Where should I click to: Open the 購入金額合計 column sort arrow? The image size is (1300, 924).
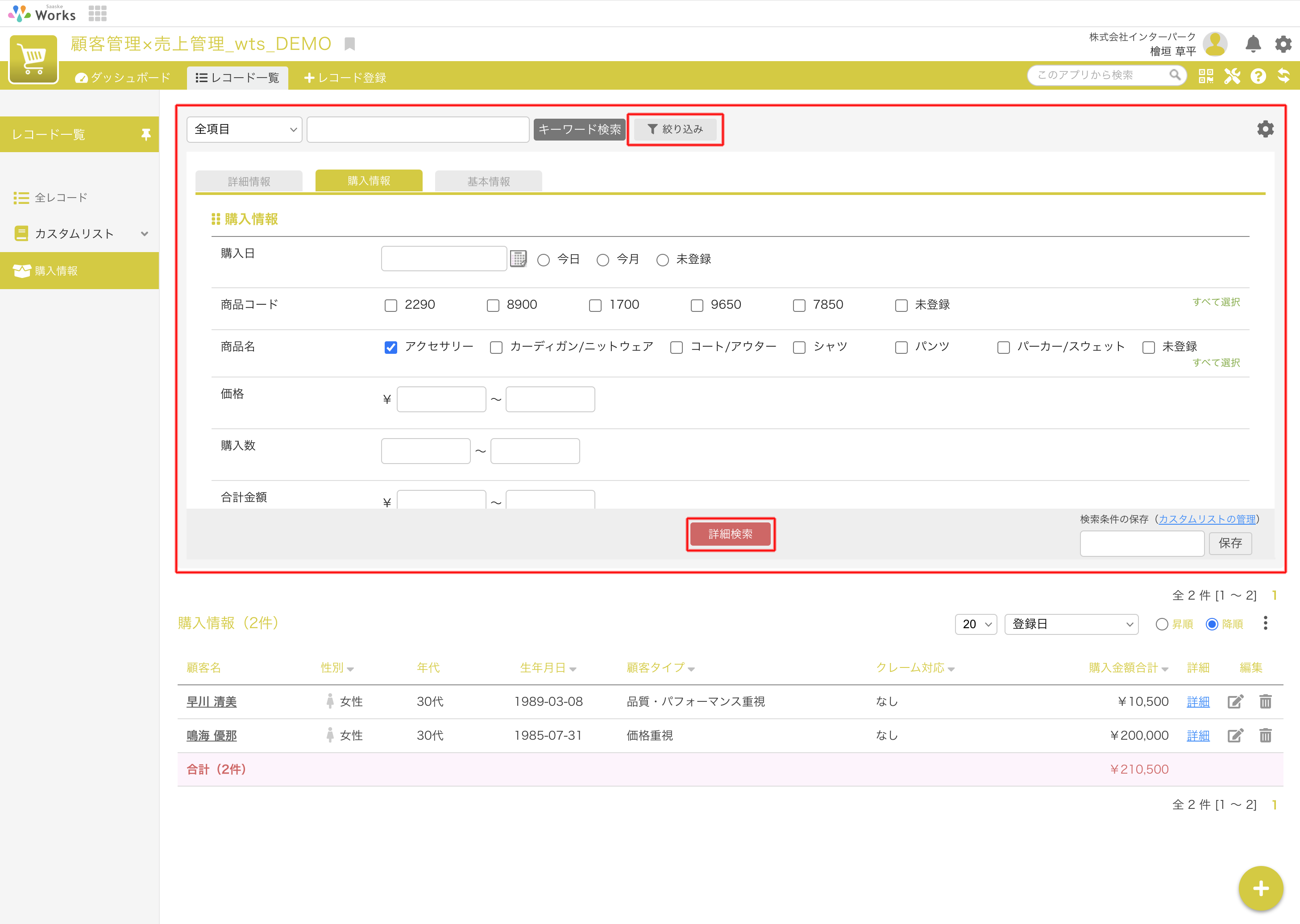point(1164,669)
